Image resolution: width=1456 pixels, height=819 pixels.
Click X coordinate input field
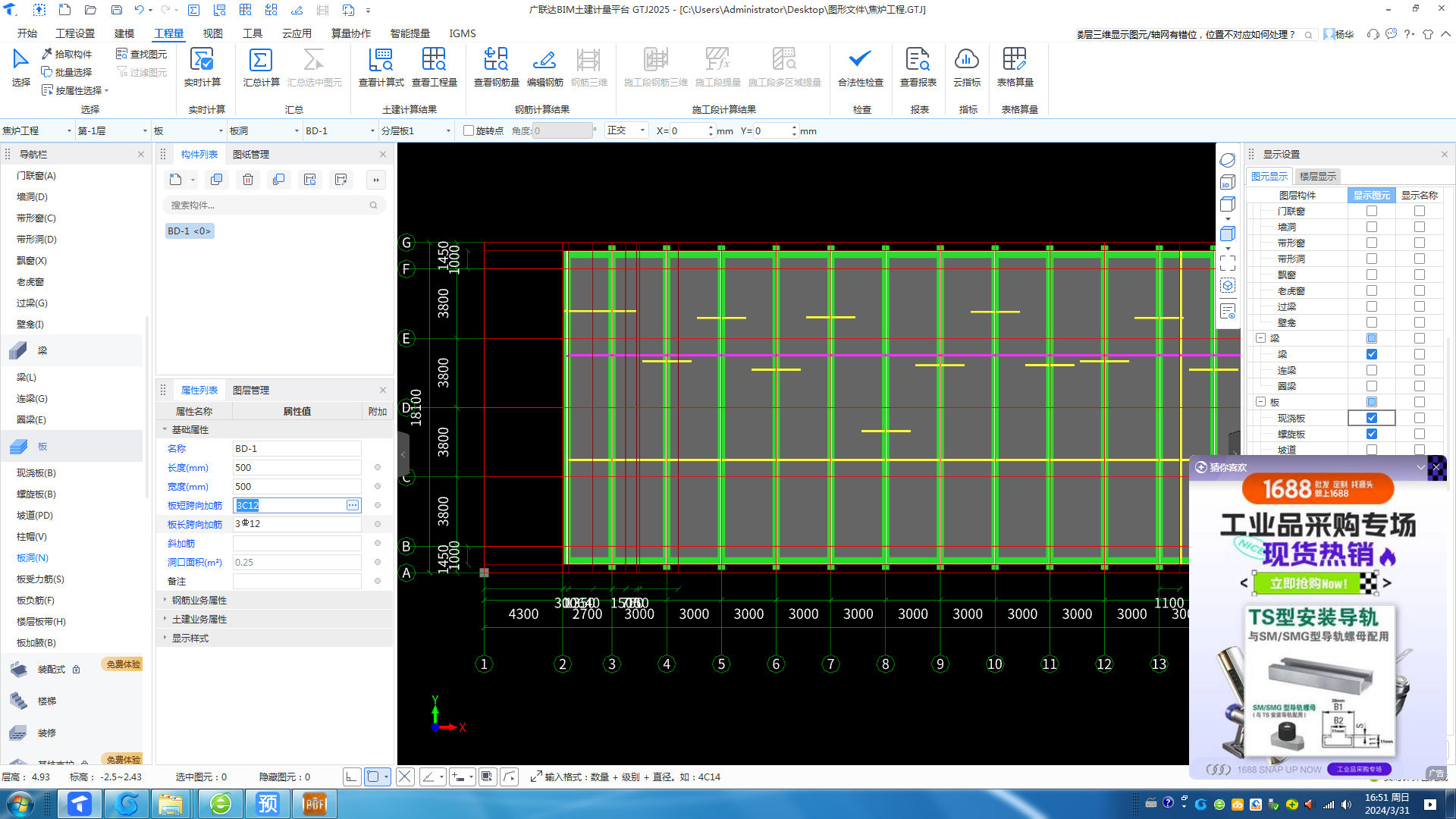(x=689, y=130)
